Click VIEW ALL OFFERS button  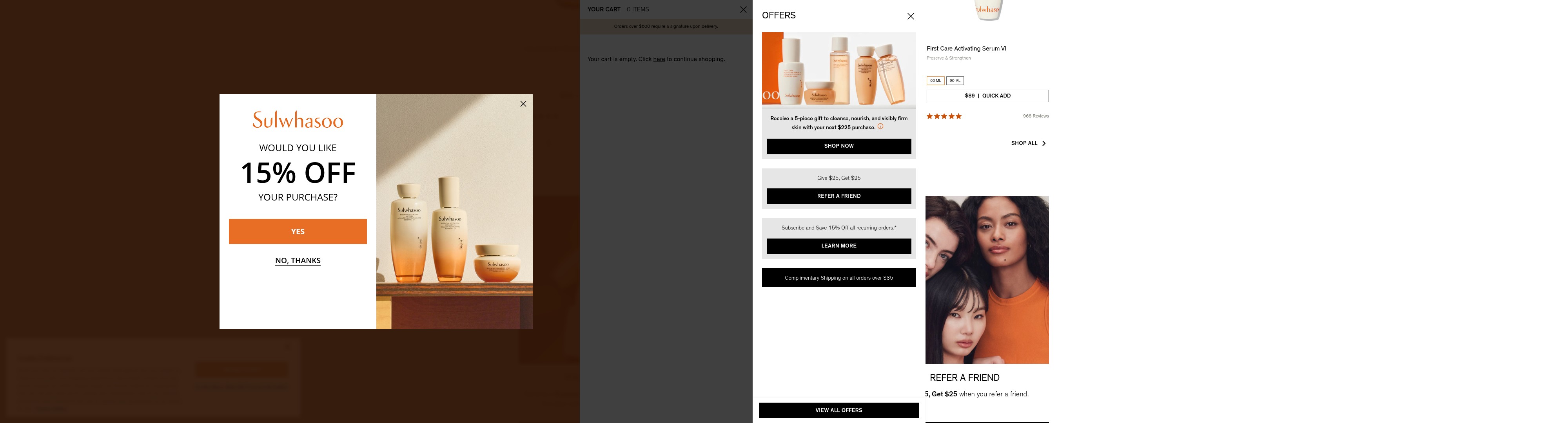tap(839, 410)
